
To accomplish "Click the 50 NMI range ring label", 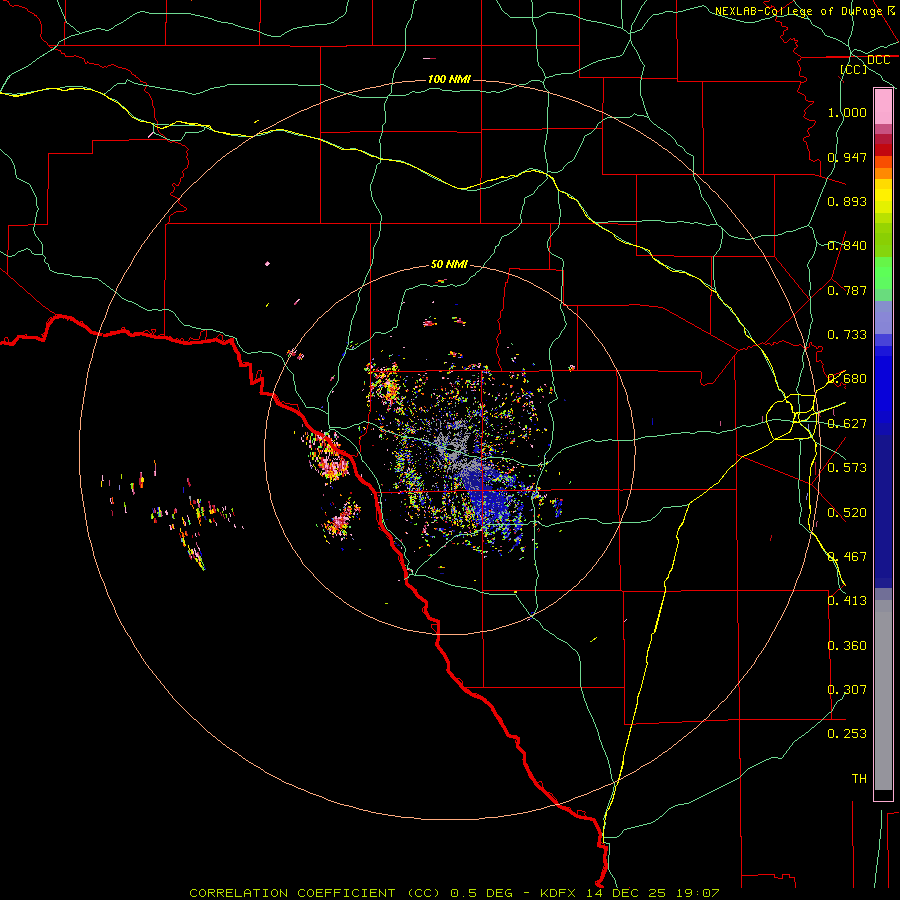I will 449,265.
